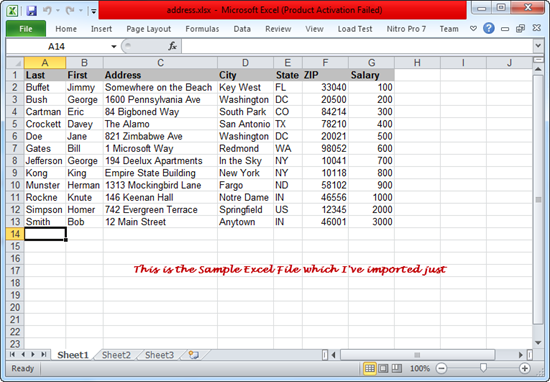
Task: Restore the workbook window inside Excel
Action: [x=520, y=28]
